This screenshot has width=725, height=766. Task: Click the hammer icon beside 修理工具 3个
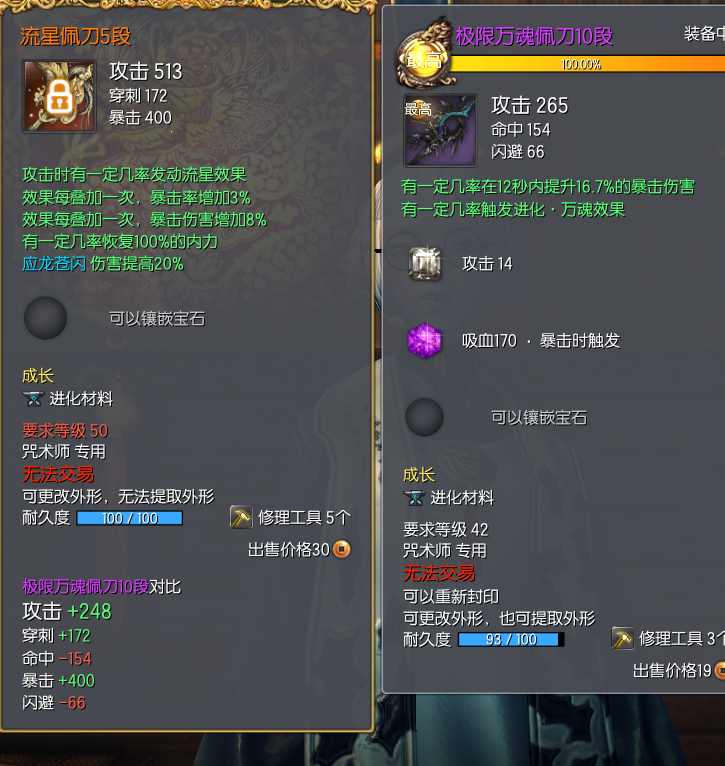(x=622, y=638)
